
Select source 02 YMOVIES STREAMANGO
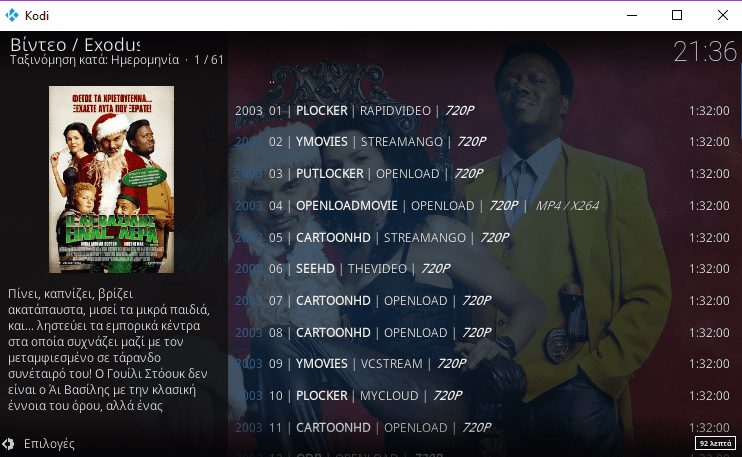coord(483,142)
